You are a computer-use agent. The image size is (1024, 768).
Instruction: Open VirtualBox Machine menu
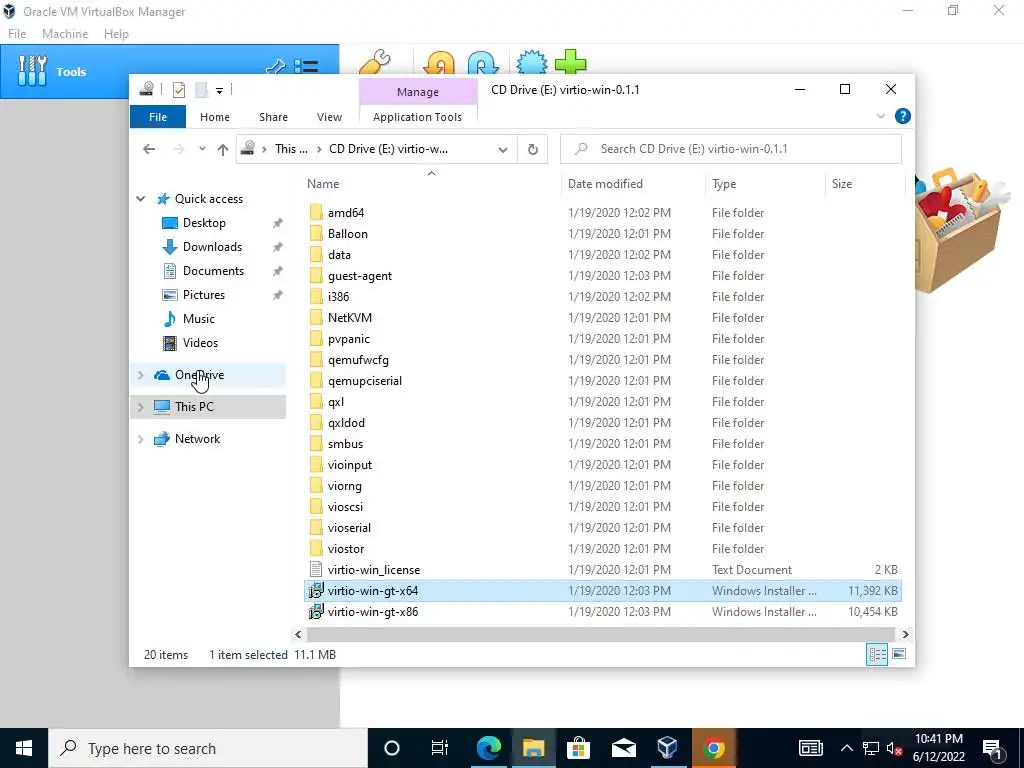(65, 34)
